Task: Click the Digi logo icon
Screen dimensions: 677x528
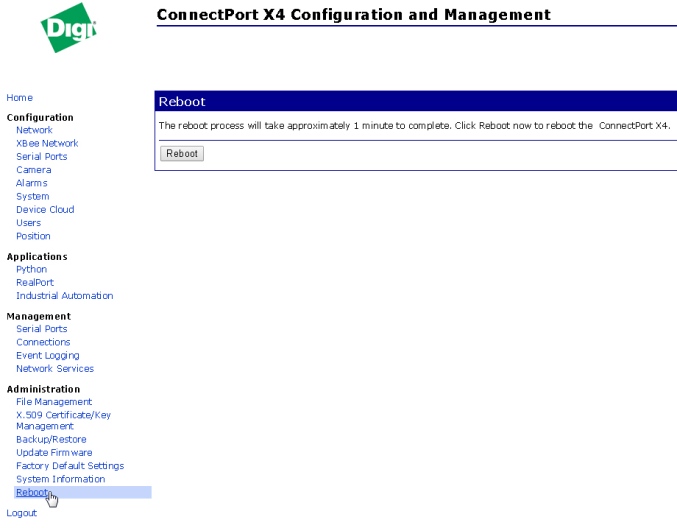Action: (69, 32)
